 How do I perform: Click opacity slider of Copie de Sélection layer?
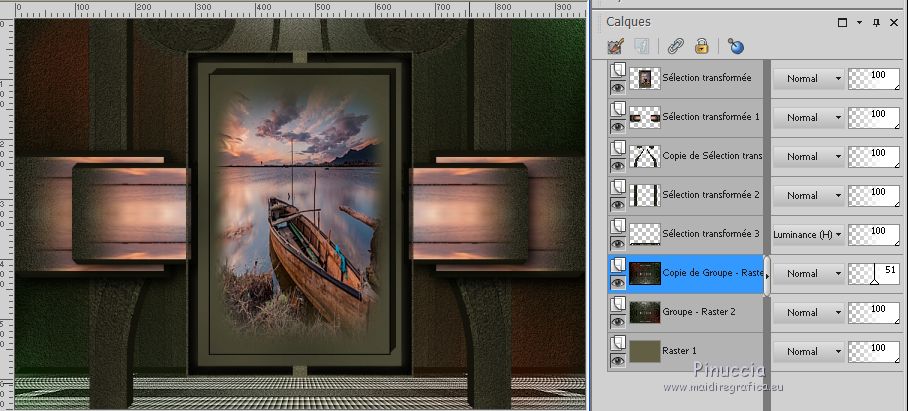[874, 157]
